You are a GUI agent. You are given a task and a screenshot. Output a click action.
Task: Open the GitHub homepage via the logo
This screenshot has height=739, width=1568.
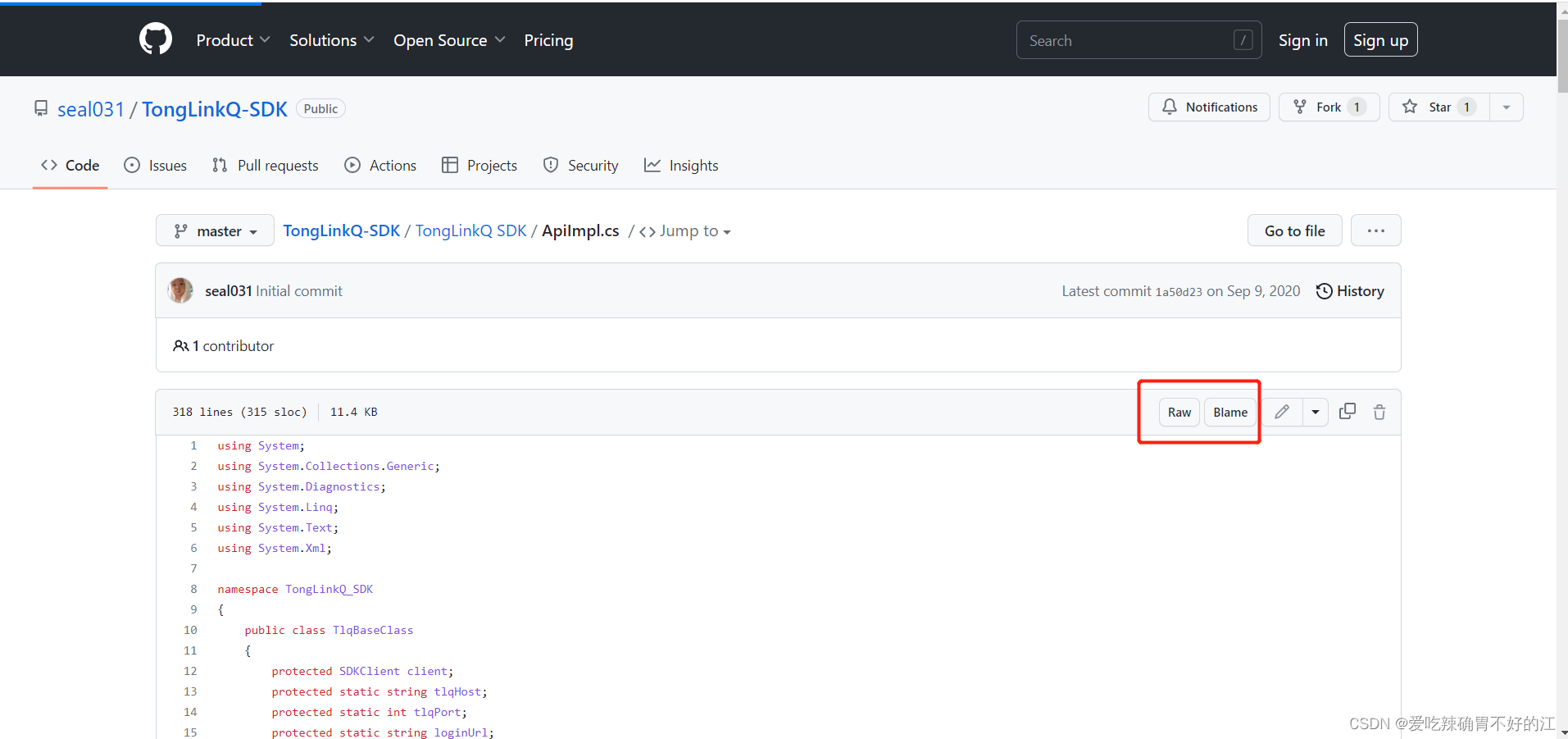tap(155, 39)
